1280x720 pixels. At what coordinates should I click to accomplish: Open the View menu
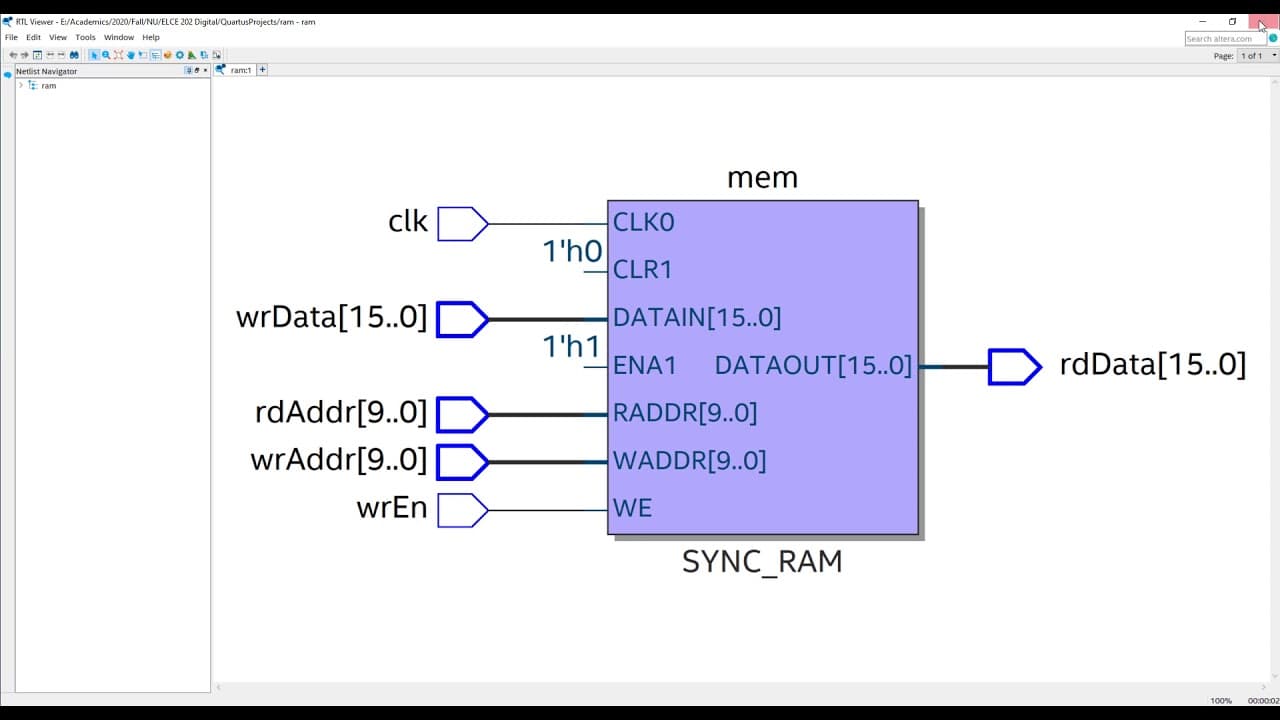click(x=58, y=37)
